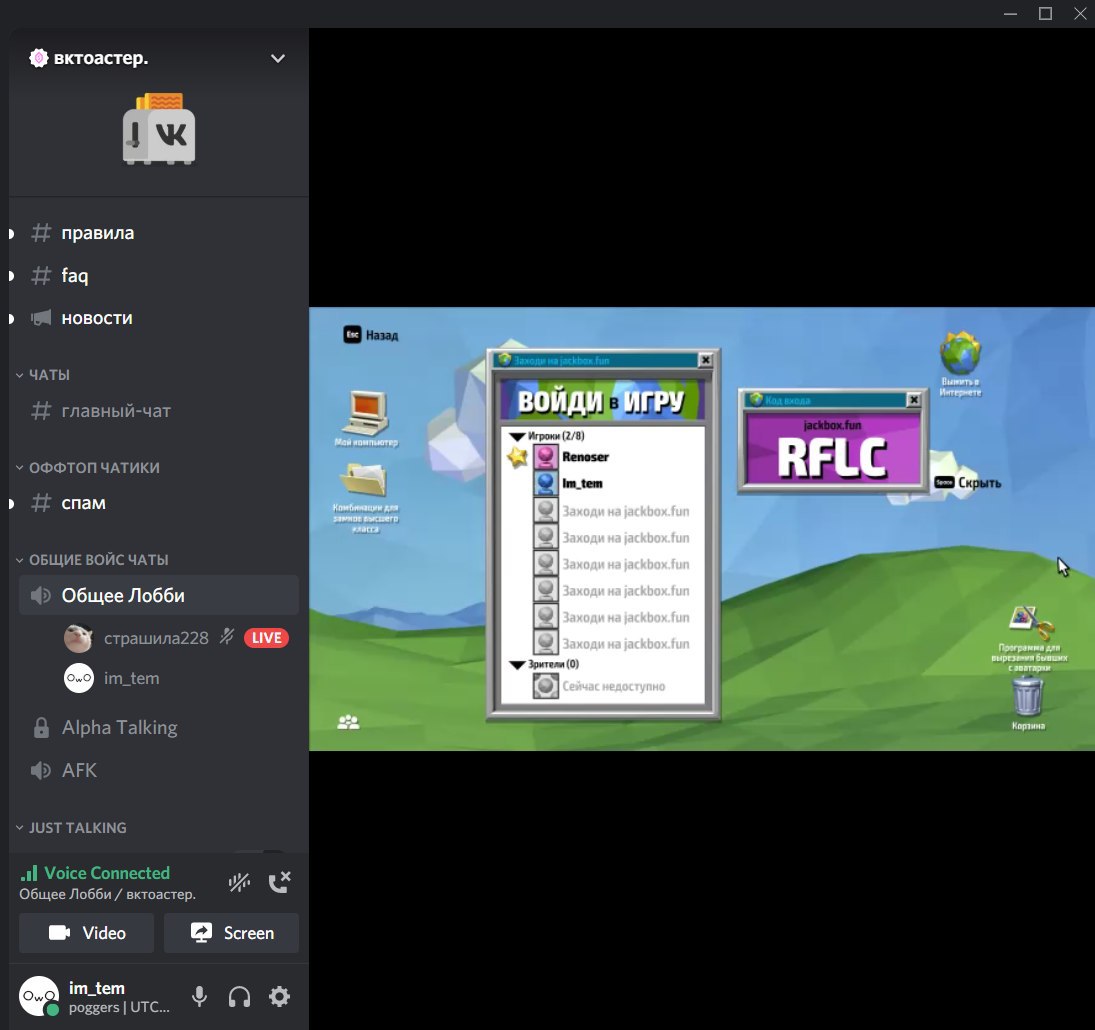Click the lock icon beside Alpha Talking

(41, 728)
